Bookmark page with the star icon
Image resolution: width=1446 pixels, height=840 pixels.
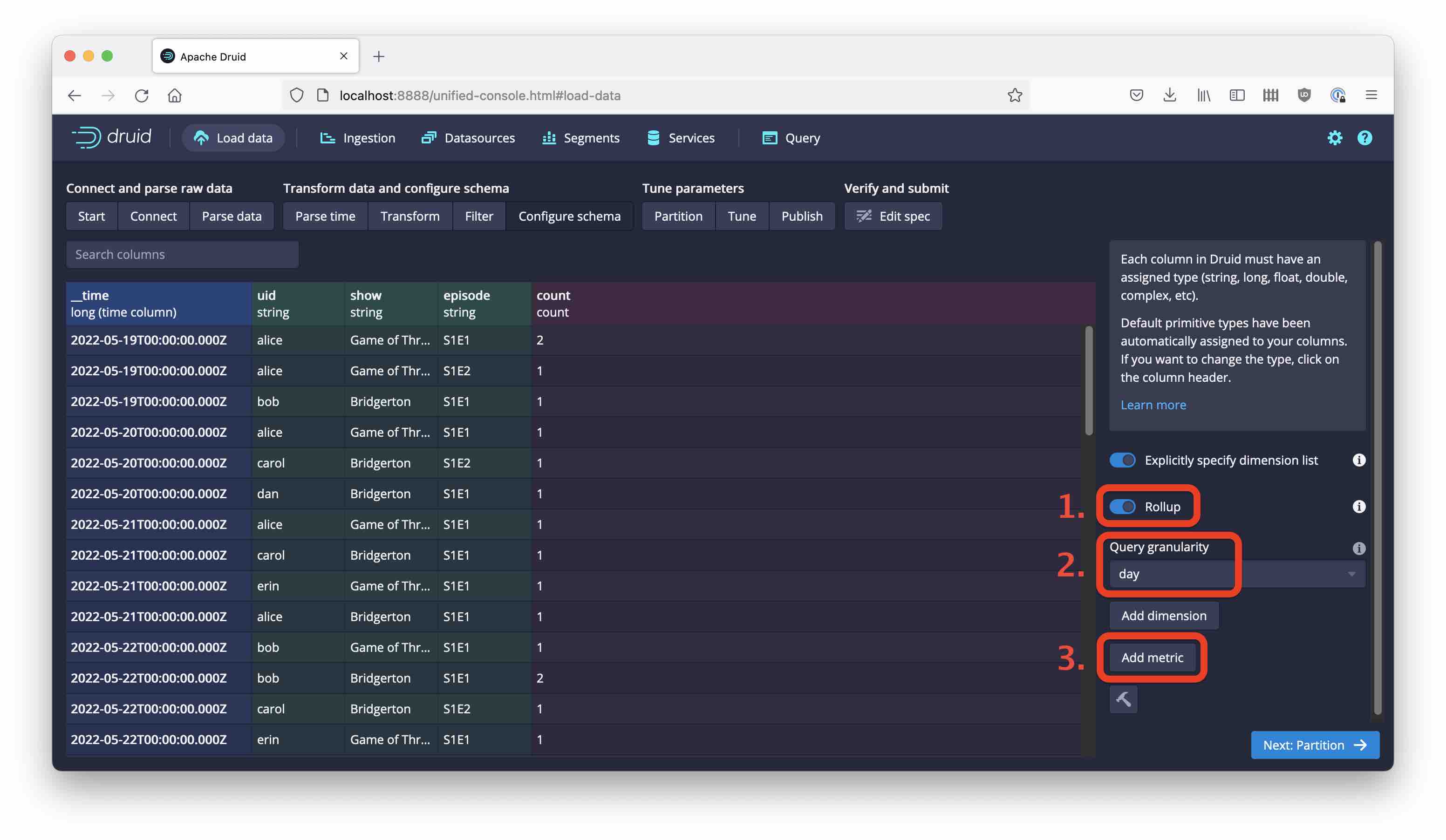1015,95
